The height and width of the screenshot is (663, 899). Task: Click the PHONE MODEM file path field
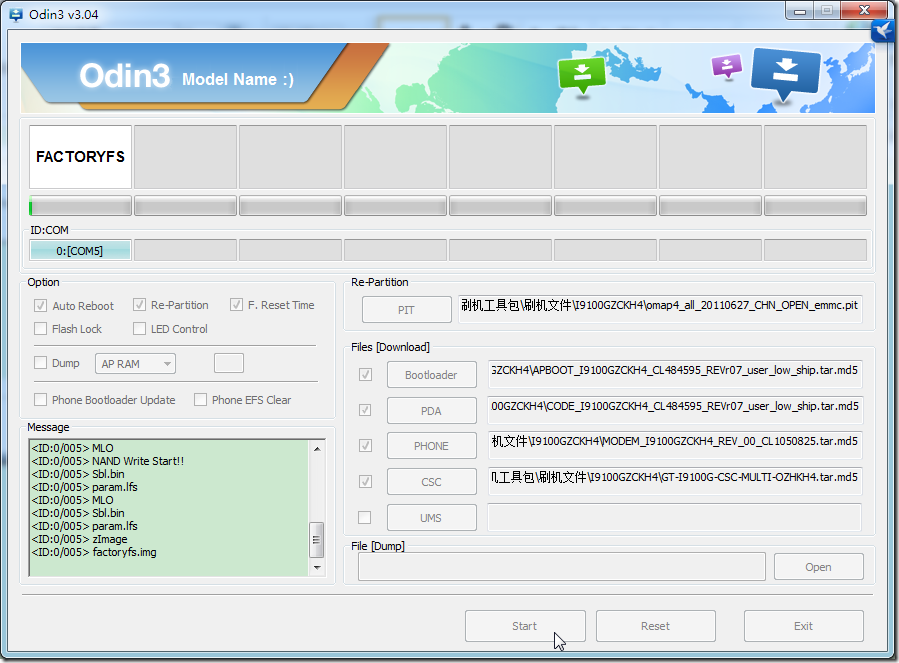tap(675, 445)
